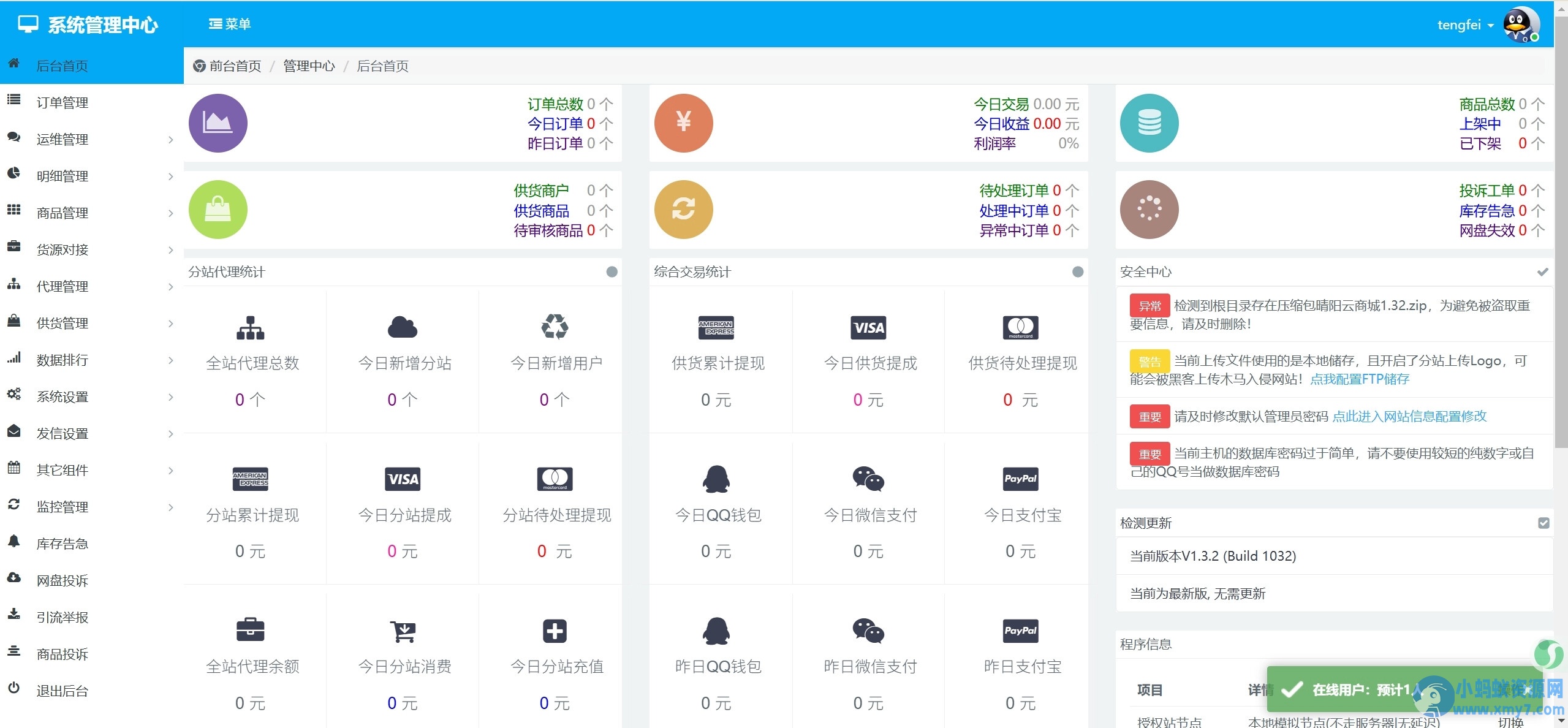Click the orange yen transaction icon
The height and width of the screenshot is (728, 1568).
[x=683, y=123]
